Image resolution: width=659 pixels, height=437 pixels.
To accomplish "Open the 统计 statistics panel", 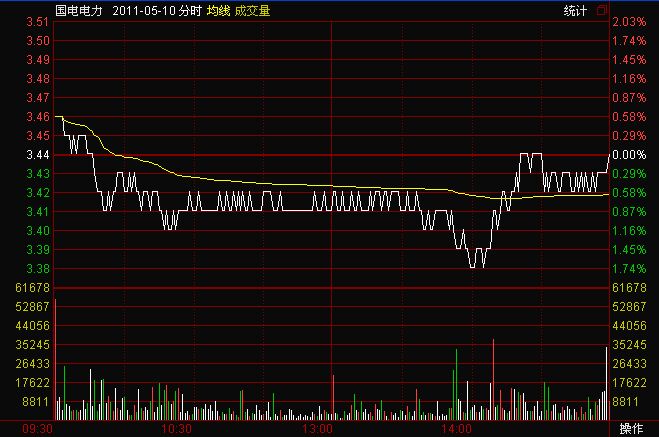I will pos(575,9).
